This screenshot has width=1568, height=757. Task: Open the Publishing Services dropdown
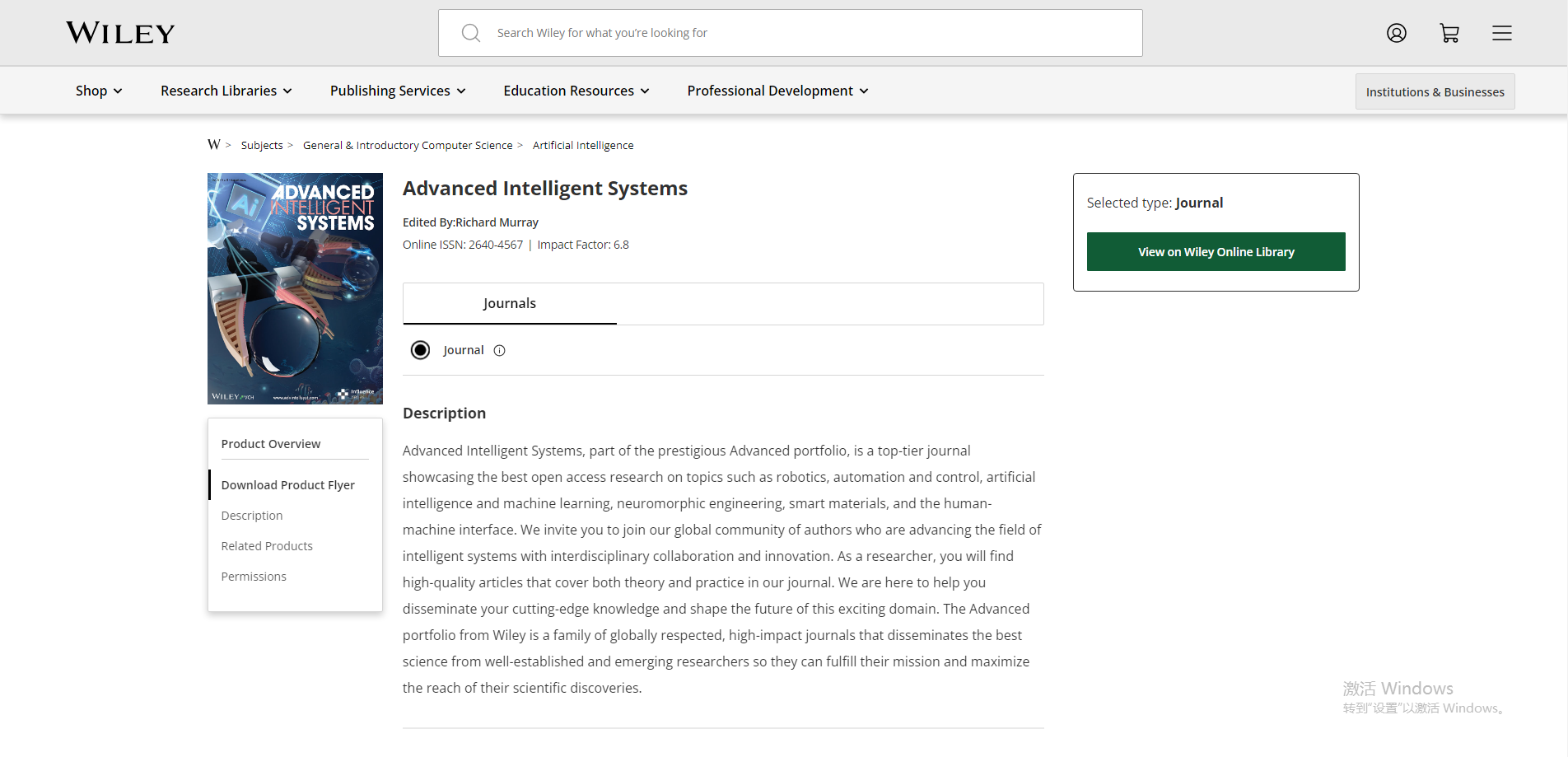click(x=398, y=91)
